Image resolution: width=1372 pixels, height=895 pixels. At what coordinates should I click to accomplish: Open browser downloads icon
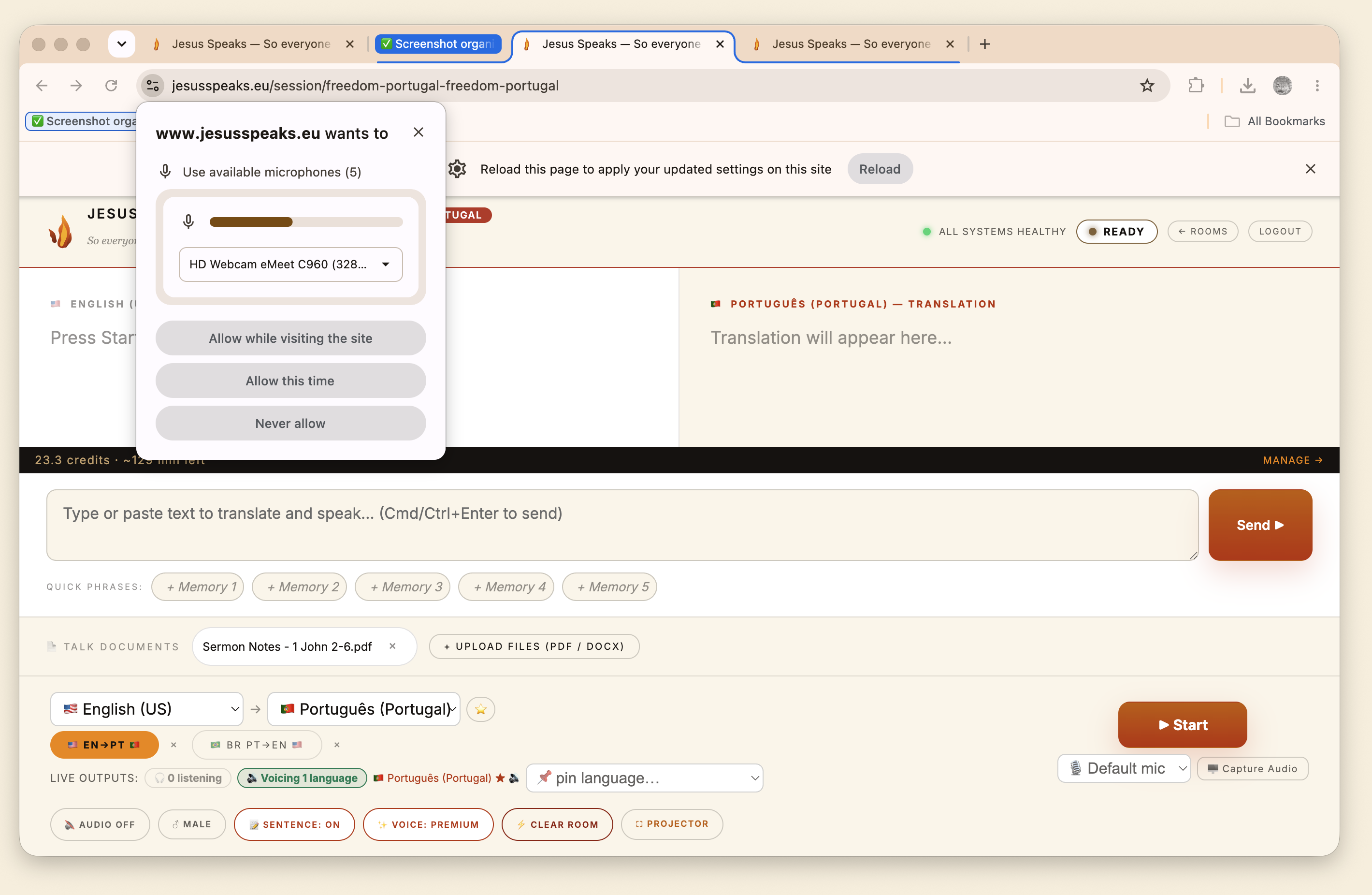pos(1247,86)
